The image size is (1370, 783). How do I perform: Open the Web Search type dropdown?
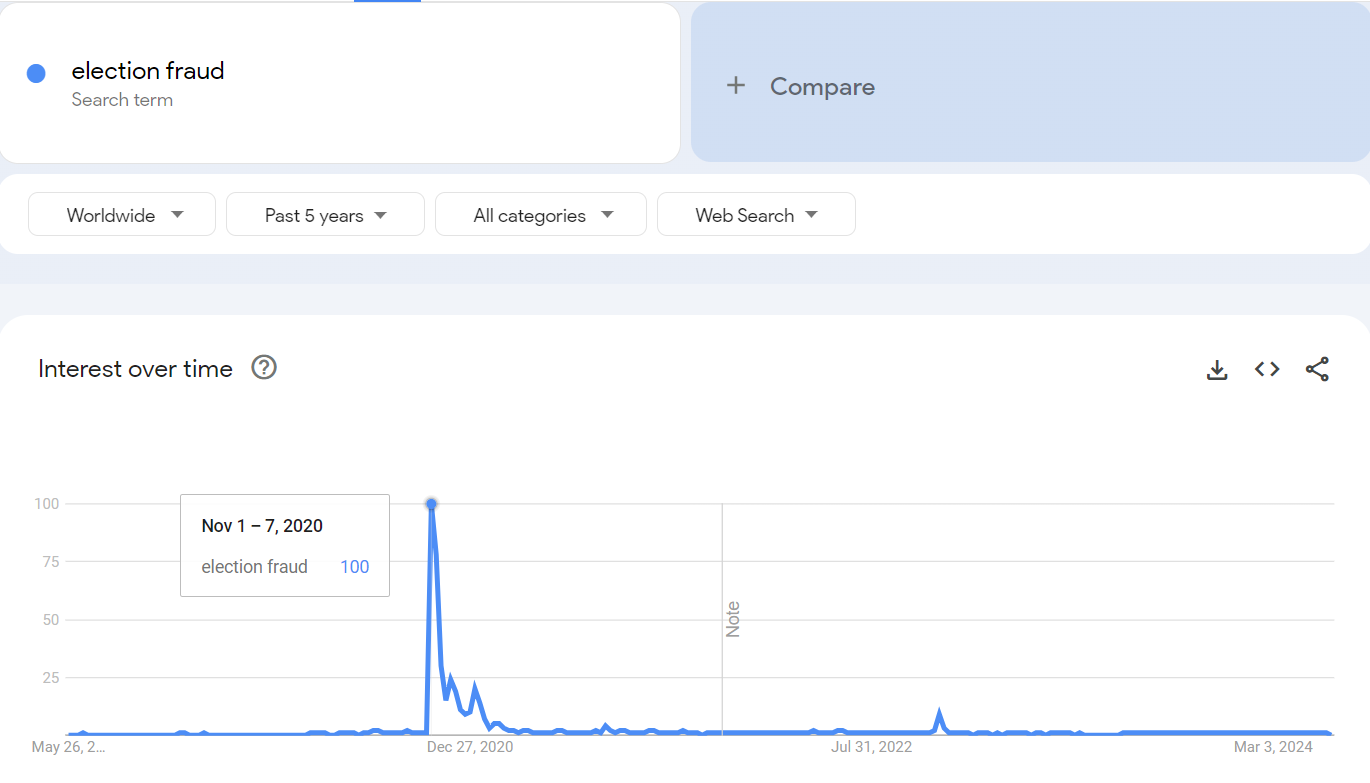point(756,215)
